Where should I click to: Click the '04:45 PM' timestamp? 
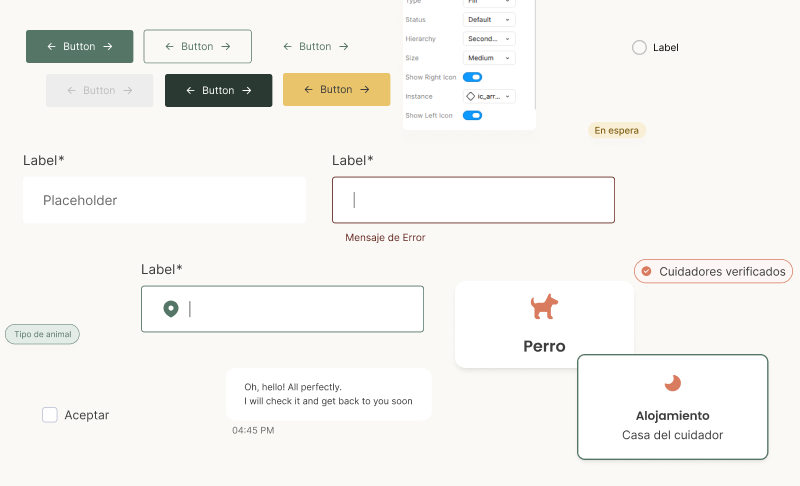(253, 430)
